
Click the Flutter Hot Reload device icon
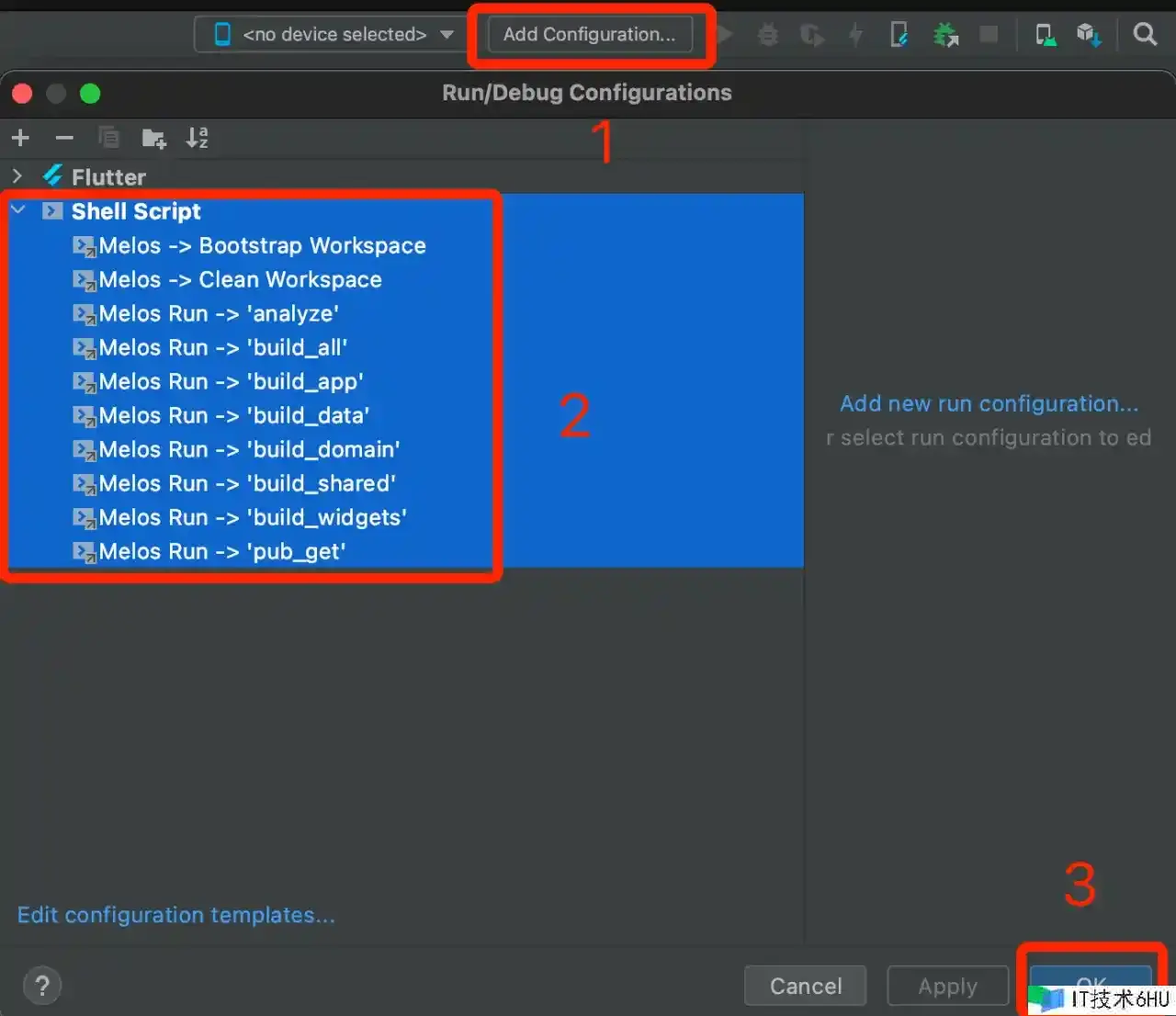[x=899, y=35]
